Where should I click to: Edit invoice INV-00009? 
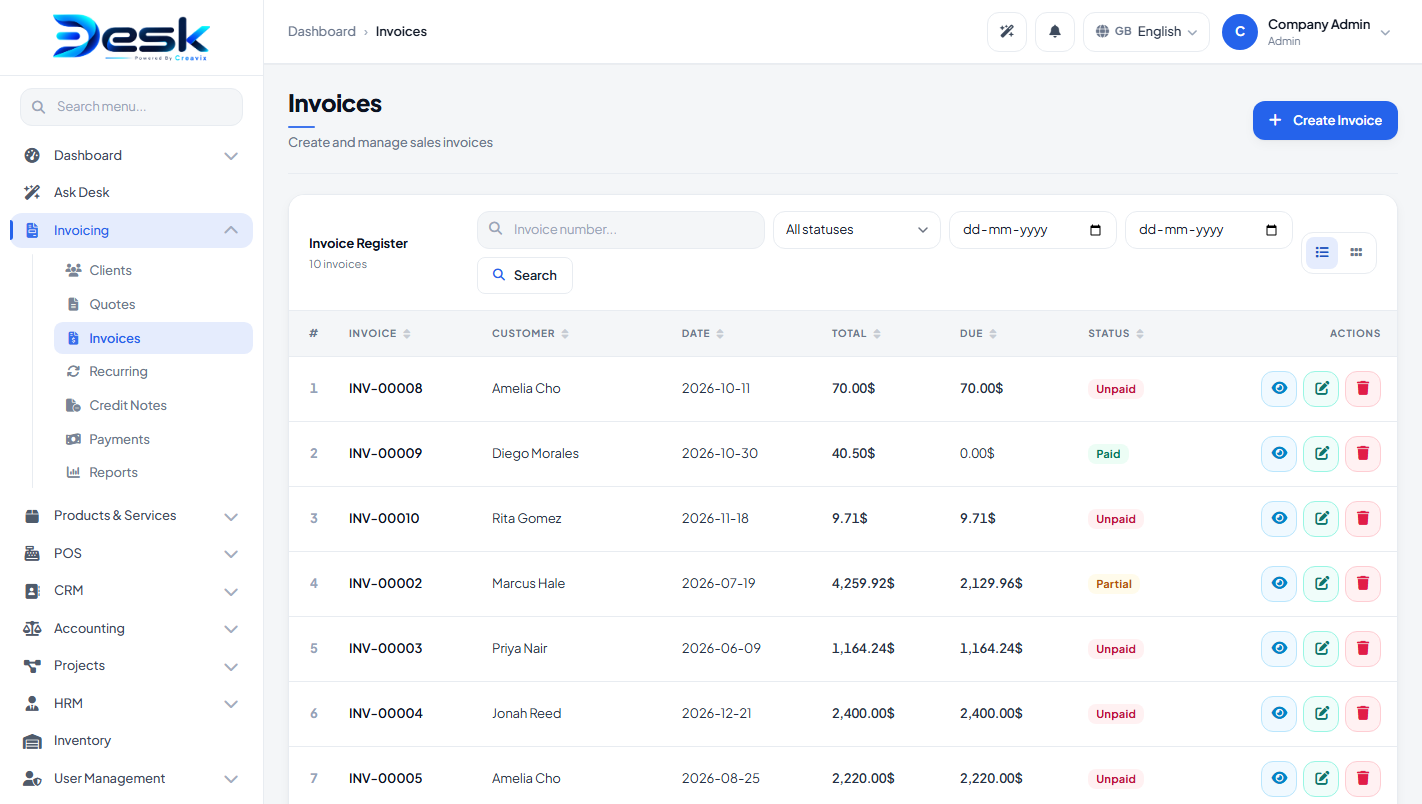coord(1321,454)
